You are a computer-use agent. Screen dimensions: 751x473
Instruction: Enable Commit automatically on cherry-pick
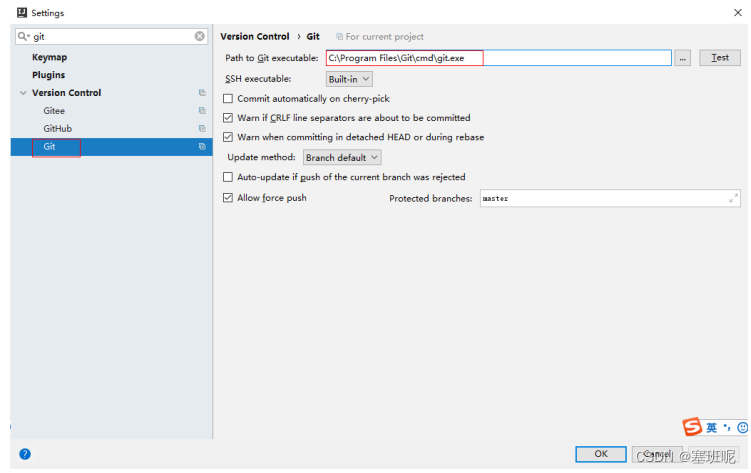tap(228, 99)
